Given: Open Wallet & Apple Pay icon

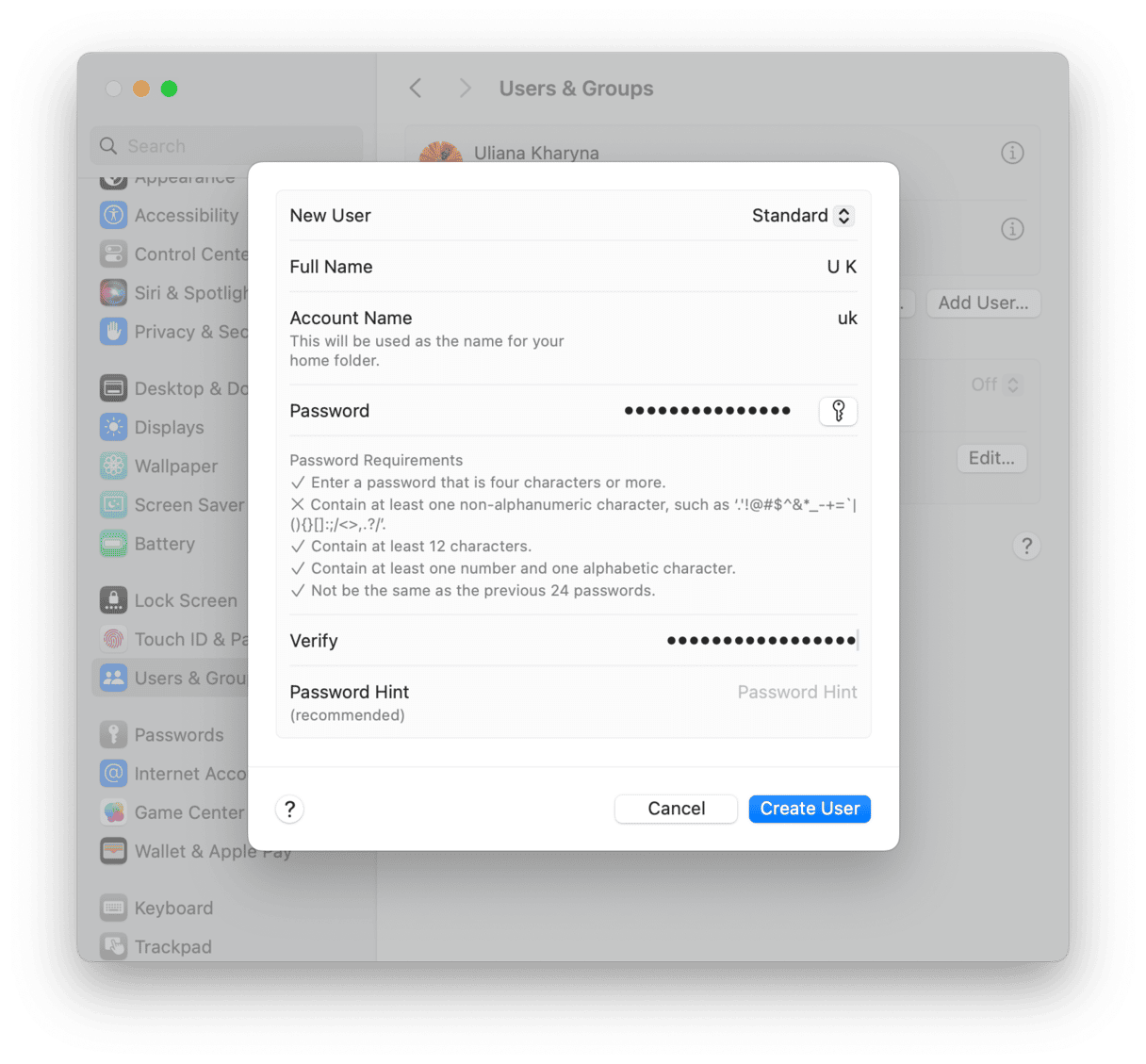Looking at the screenshot, I should [x=113, y=850].
